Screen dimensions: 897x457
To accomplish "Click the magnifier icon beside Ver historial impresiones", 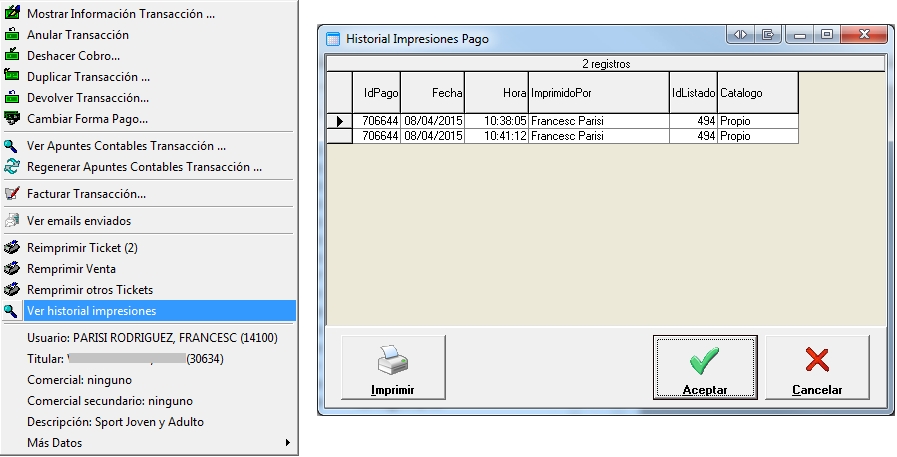I will (x=11, y=311).
